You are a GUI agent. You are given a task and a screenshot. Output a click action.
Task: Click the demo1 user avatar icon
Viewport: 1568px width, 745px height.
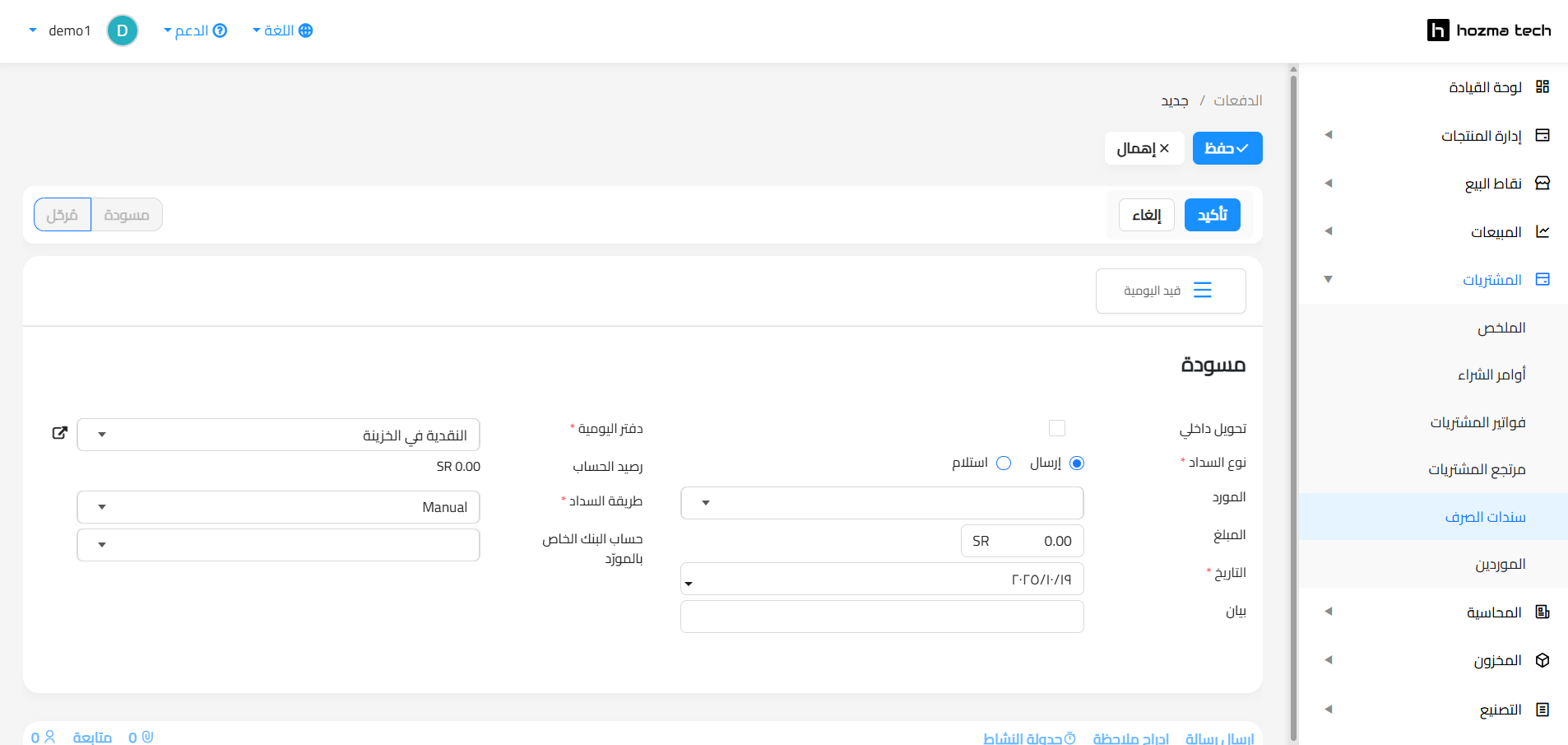pyautogui.click(x=123, y=30)
